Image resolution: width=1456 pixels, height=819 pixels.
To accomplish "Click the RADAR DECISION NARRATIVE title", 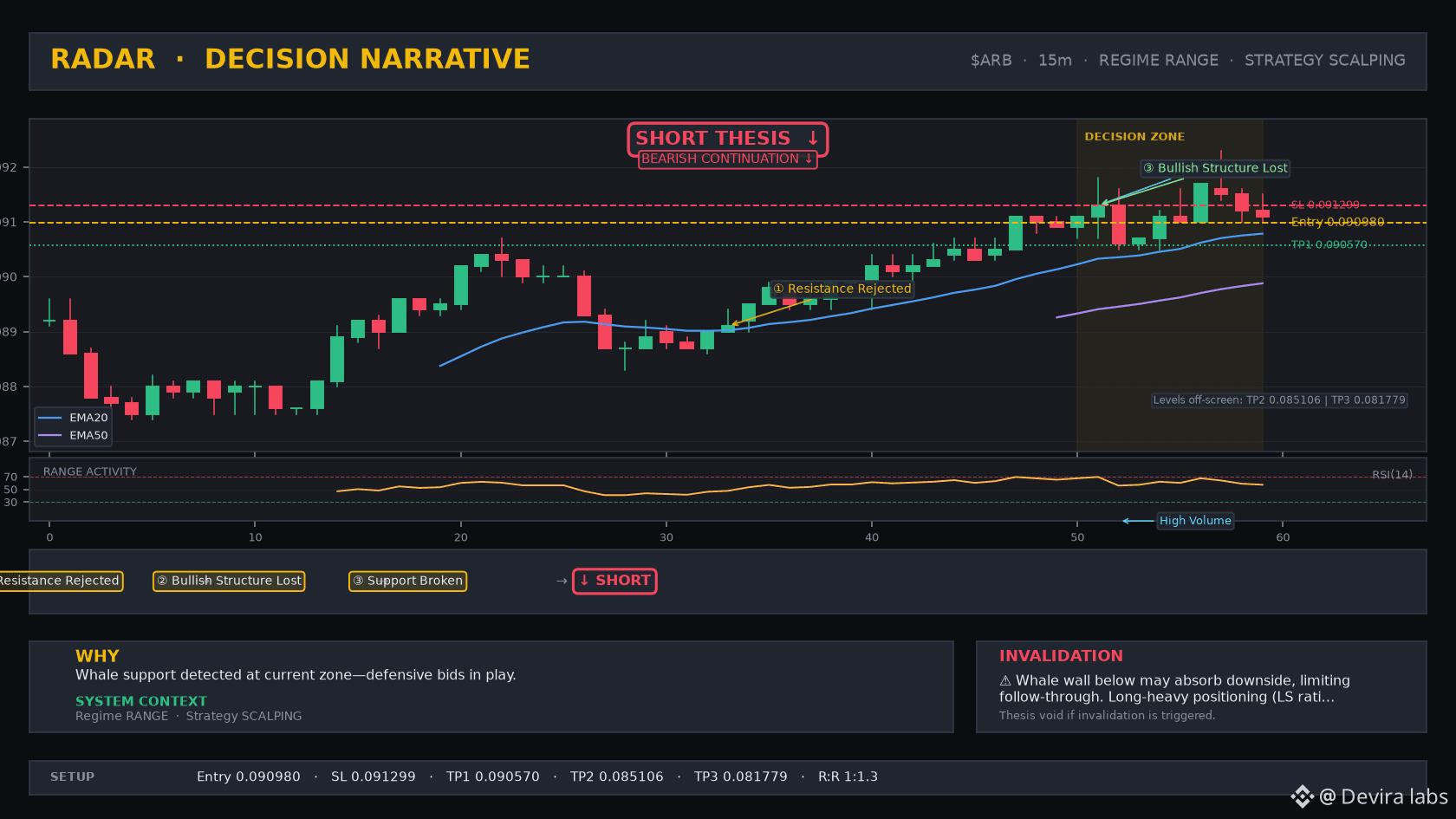I will point(290,59).
